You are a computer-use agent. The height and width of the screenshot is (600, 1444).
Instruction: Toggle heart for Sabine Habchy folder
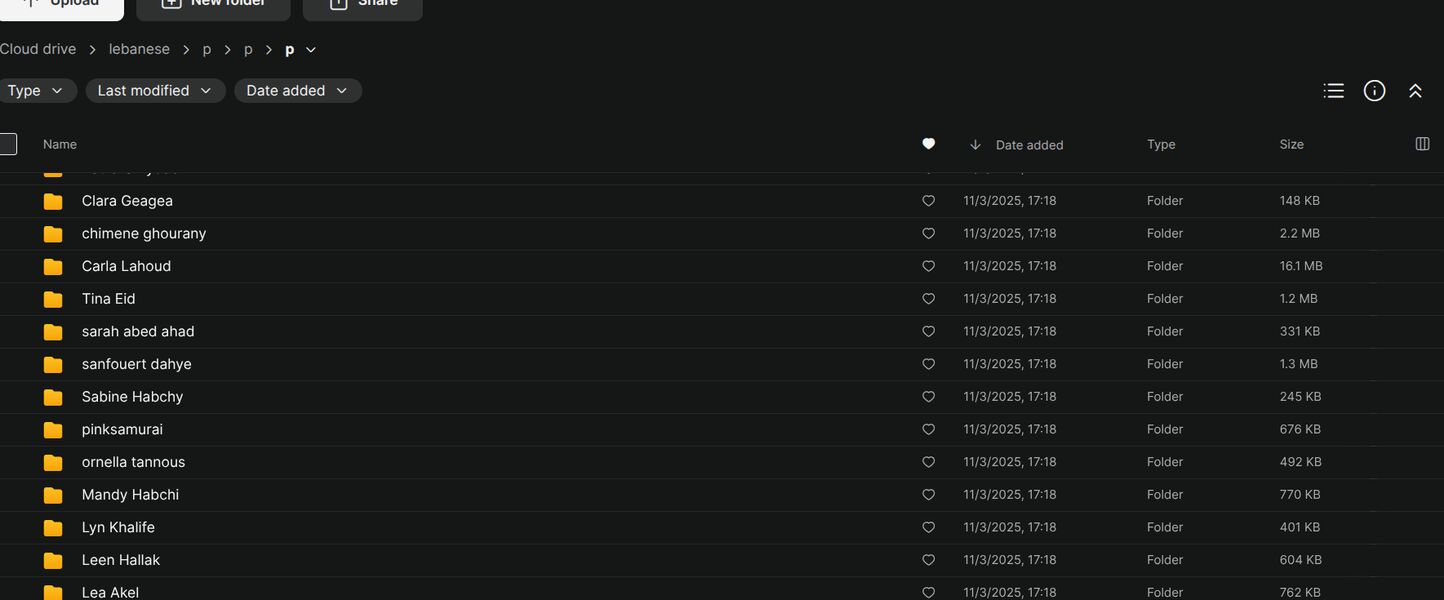pos(928,397)
